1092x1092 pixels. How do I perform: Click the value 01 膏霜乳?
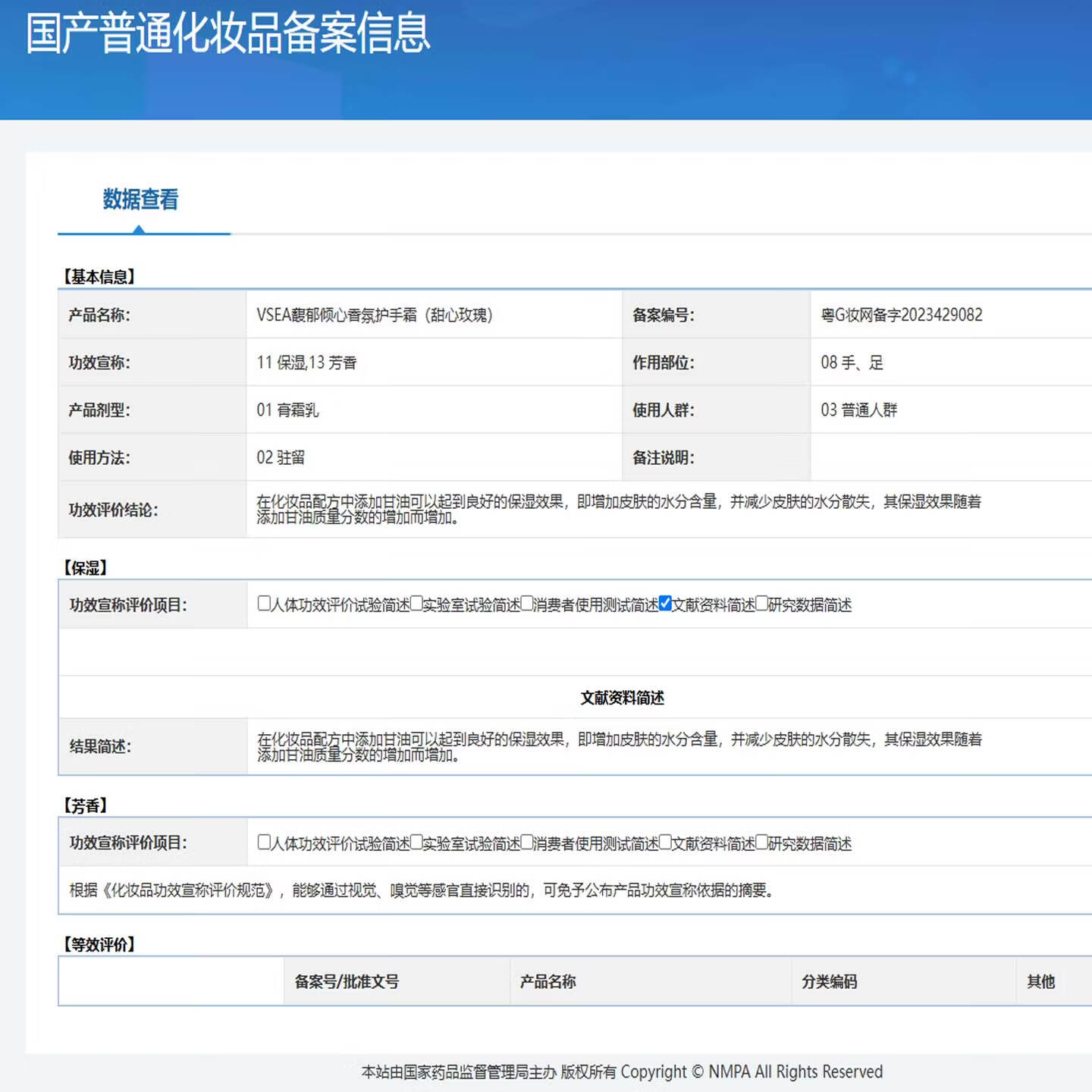tap(287, 410)
